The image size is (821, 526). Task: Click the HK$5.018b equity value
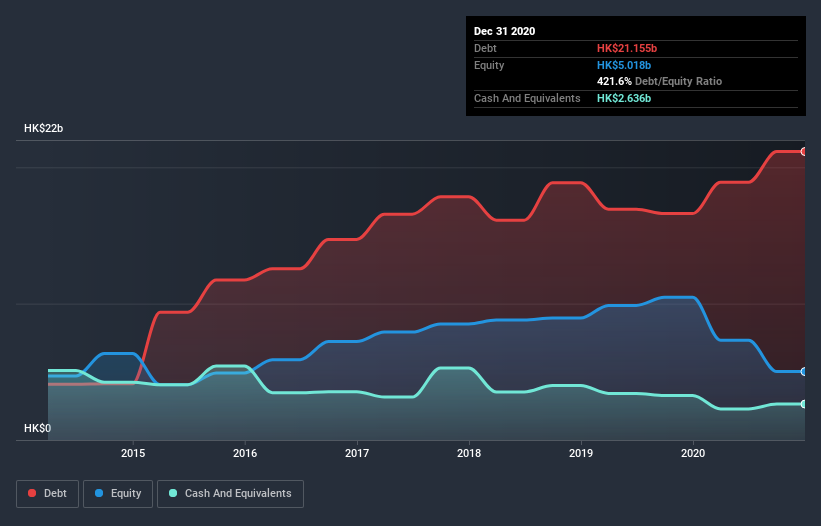(x=624, y=65)
